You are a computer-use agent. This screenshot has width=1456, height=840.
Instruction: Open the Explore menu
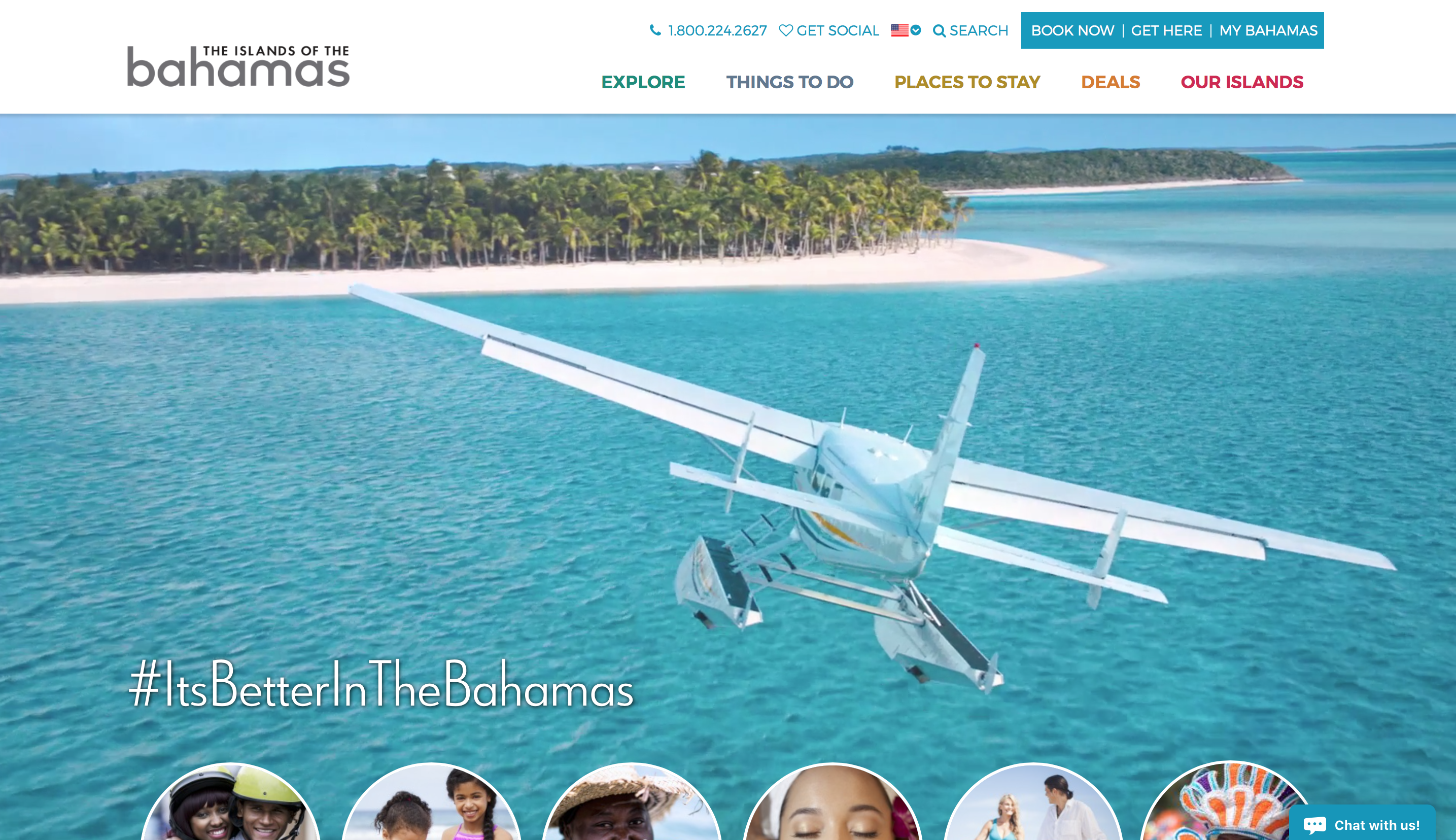pyautogui.click(x=643, y=82)
